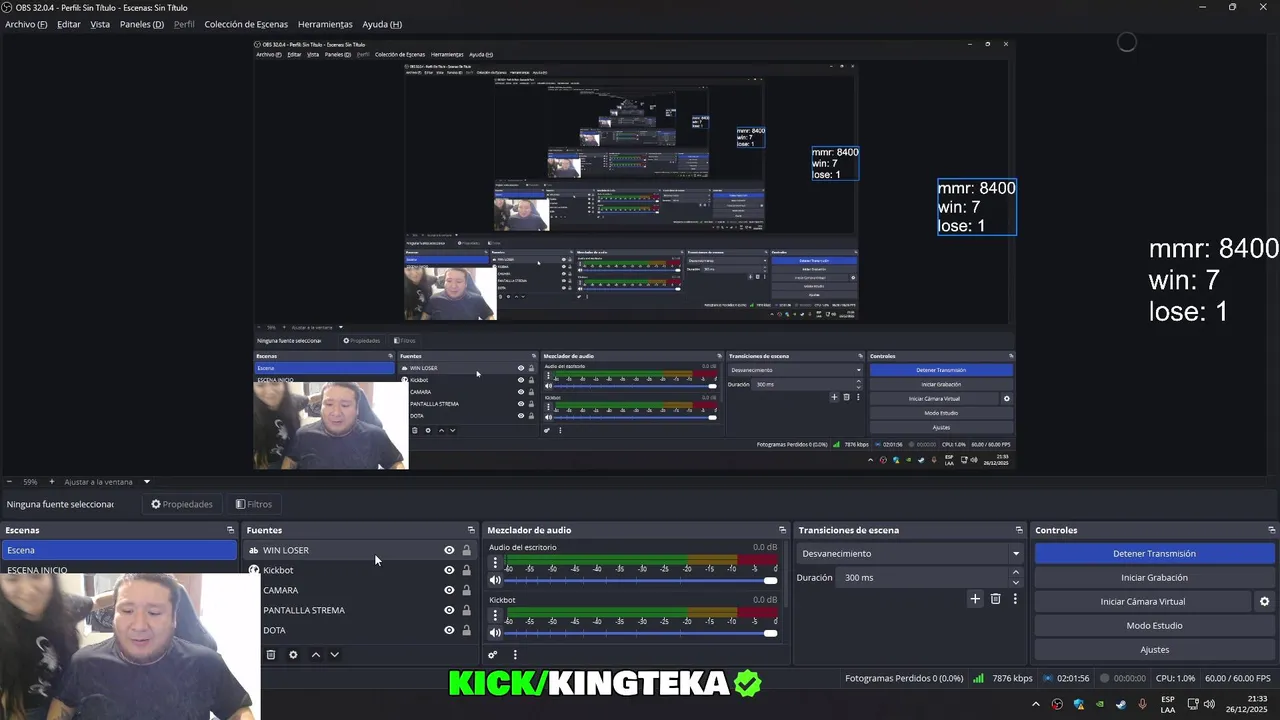
Task: Move source up with arrow
Action: coord(316,655)
